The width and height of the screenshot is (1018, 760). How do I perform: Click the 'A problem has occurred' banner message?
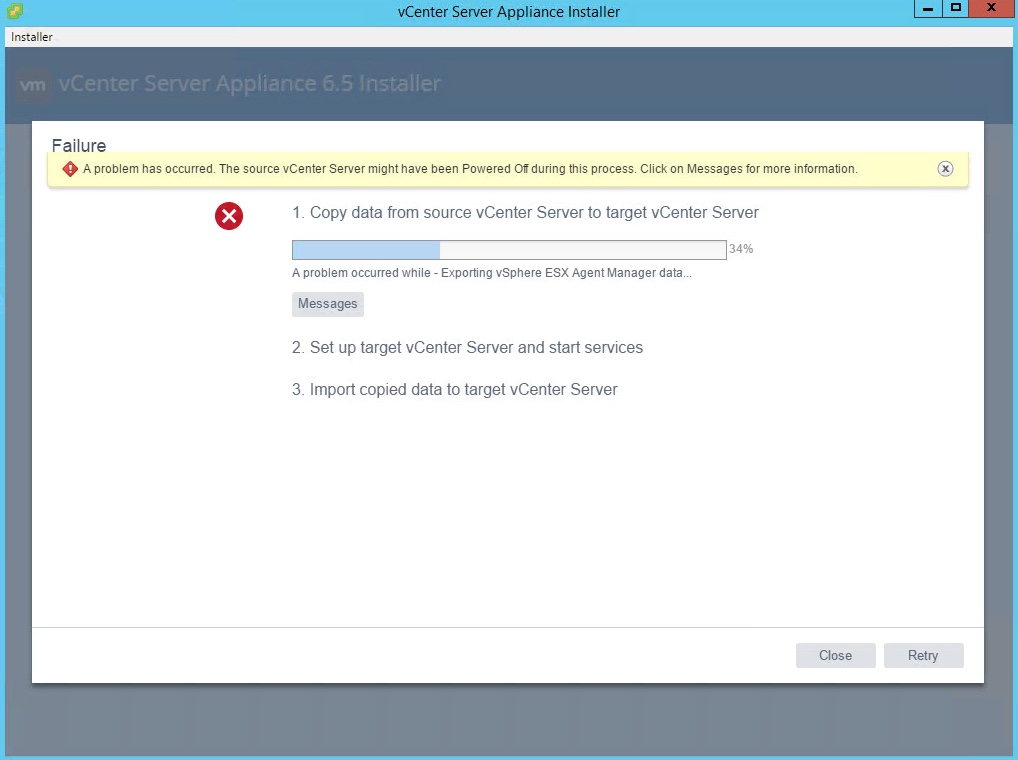(470, 169)
